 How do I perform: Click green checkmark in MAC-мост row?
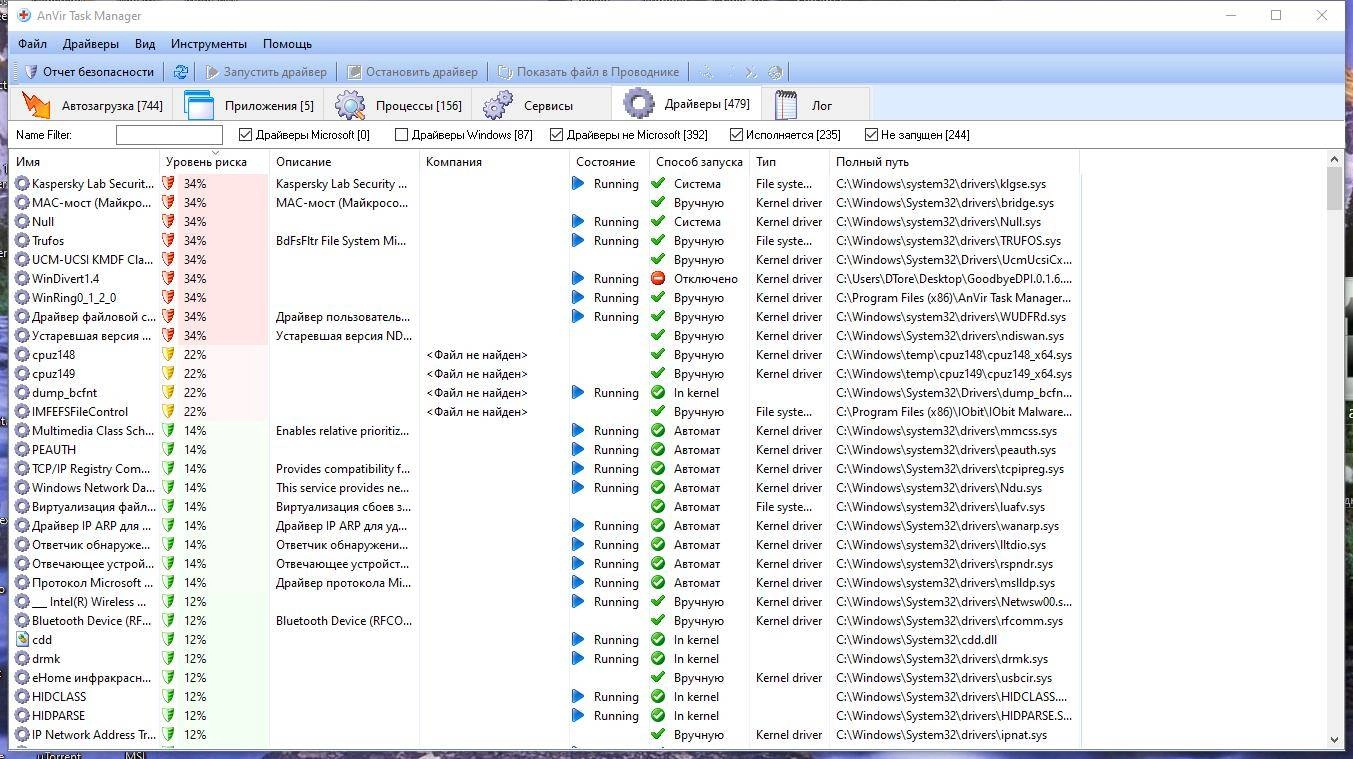[658, 203]
